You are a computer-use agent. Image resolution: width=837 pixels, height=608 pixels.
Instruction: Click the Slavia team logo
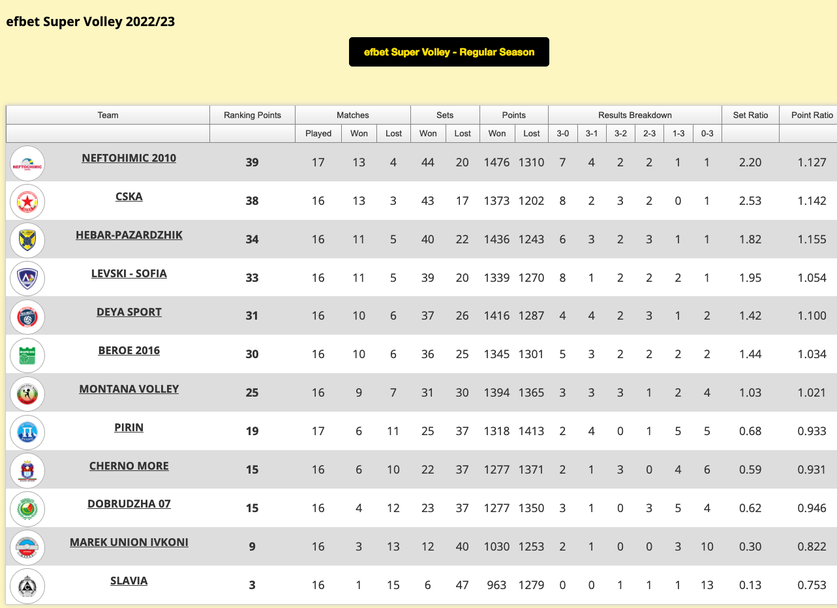tap(27, 586)
